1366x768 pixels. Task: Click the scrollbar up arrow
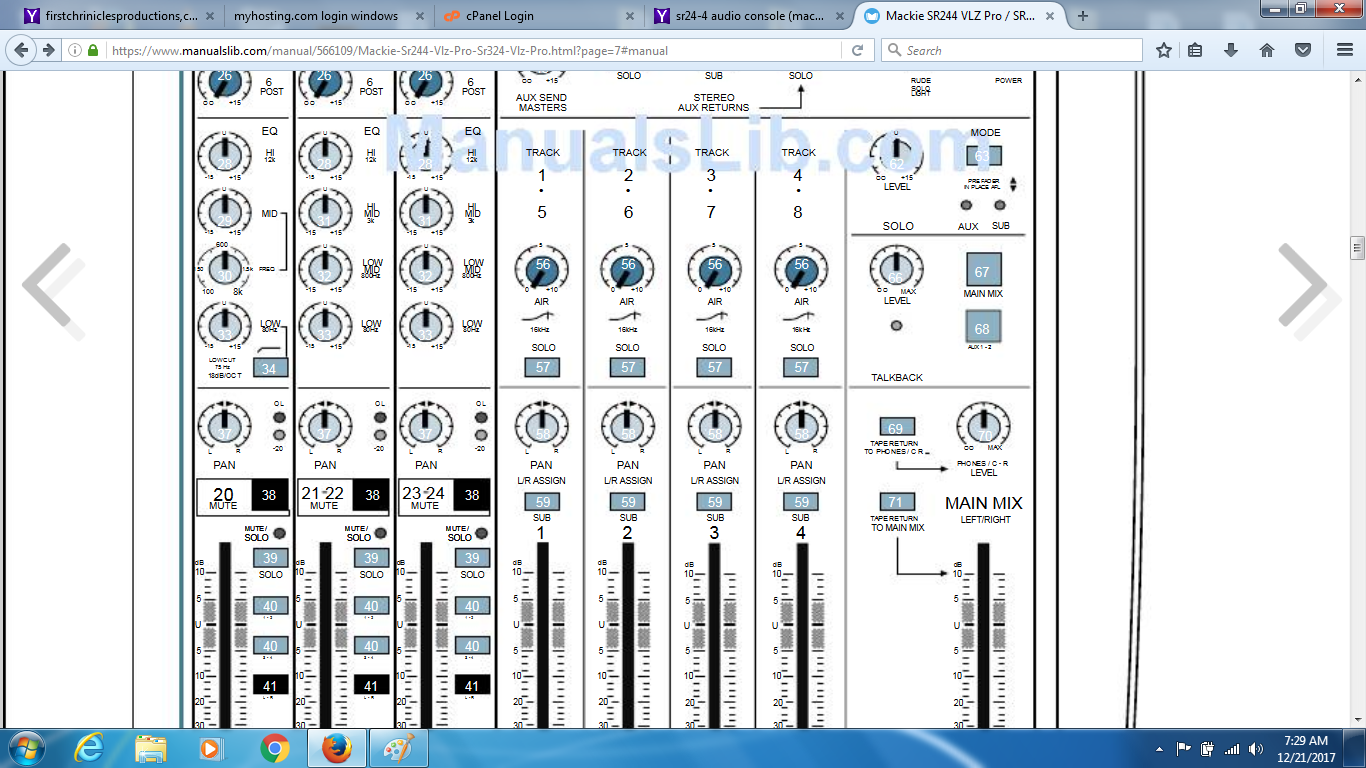(x=1357, y=81)
